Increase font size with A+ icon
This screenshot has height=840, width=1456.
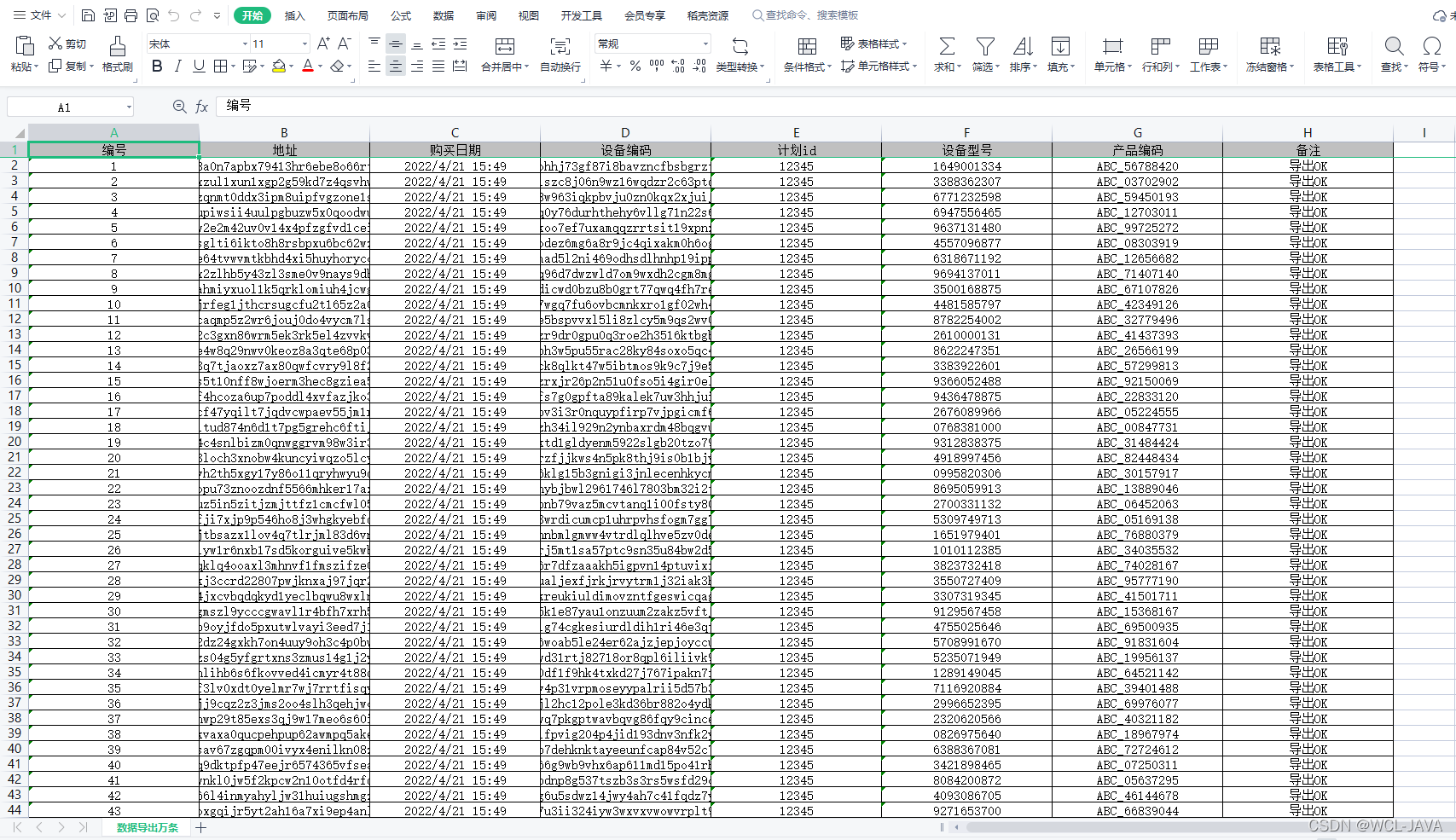tap(323, 43)
